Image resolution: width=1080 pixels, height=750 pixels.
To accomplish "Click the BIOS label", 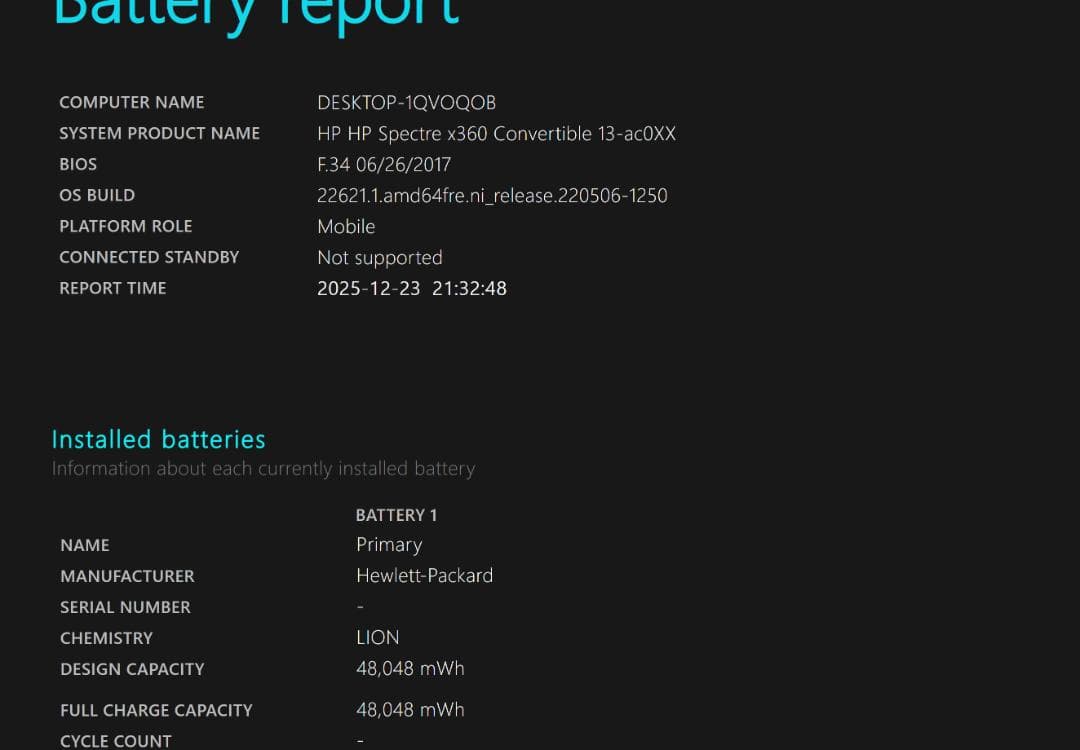I will point(77,164).
